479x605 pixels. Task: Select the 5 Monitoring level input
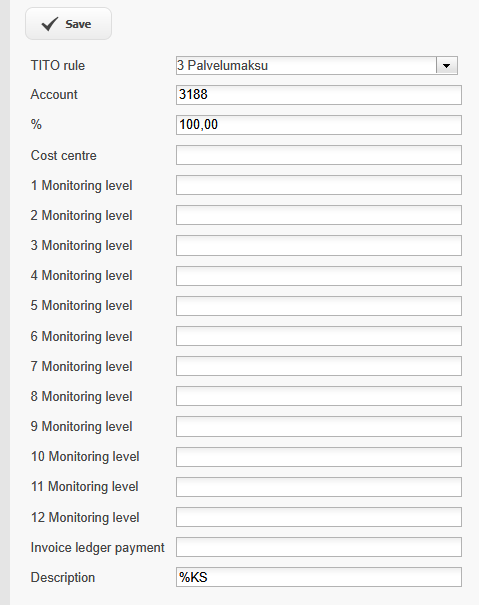[x=319, y=306]
